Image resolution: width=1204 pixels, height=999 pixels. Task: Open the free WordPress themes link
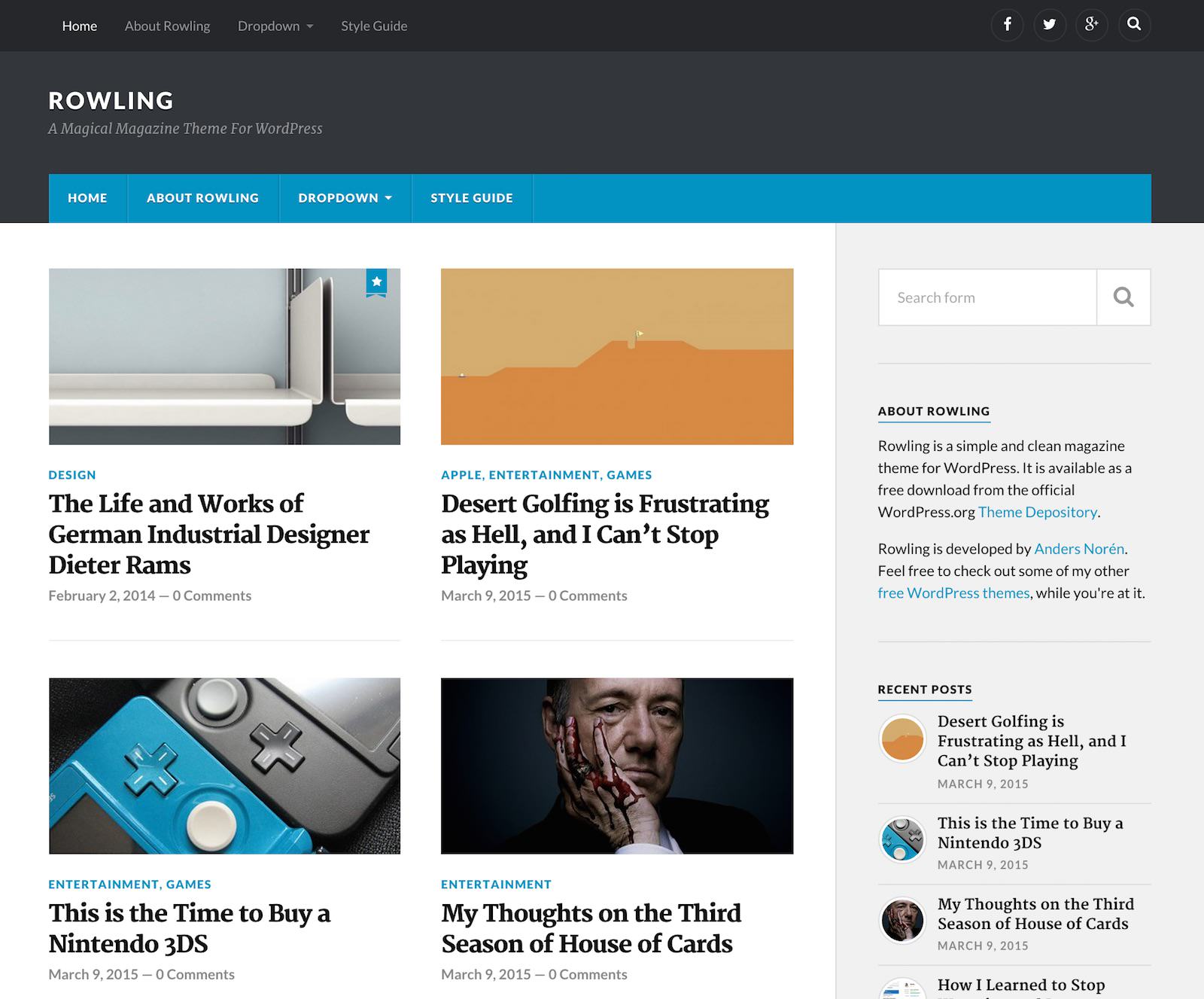(x=953, y=593)
